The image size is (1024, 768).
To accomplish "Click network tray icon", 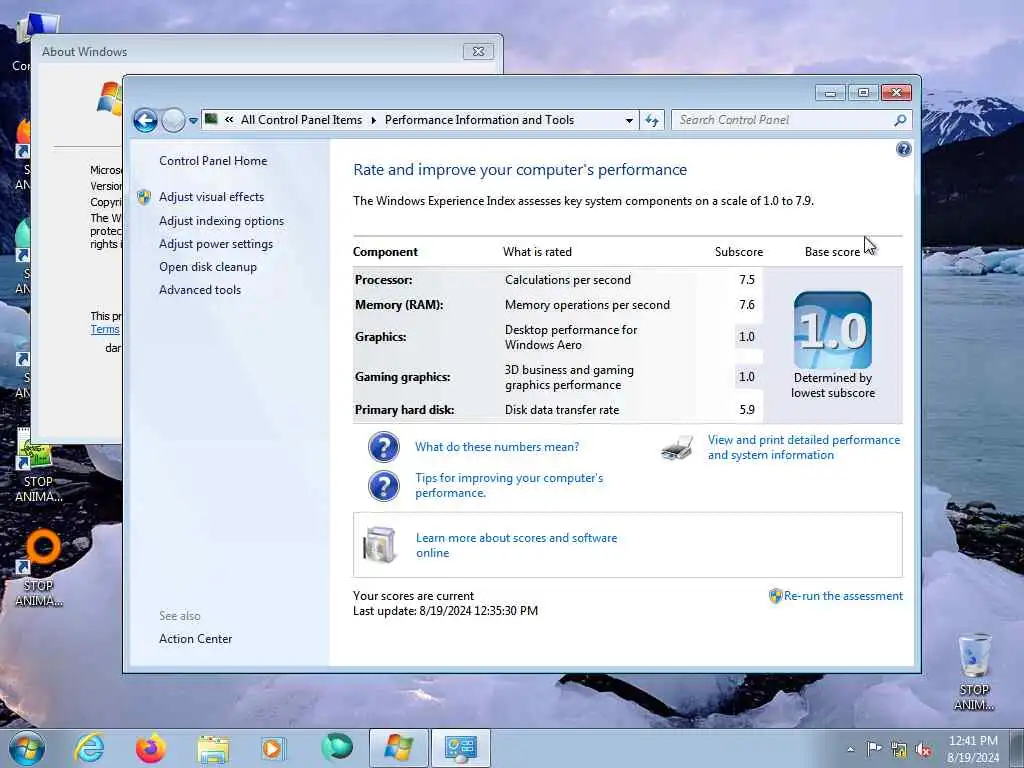I will click(x=899, y=750).
